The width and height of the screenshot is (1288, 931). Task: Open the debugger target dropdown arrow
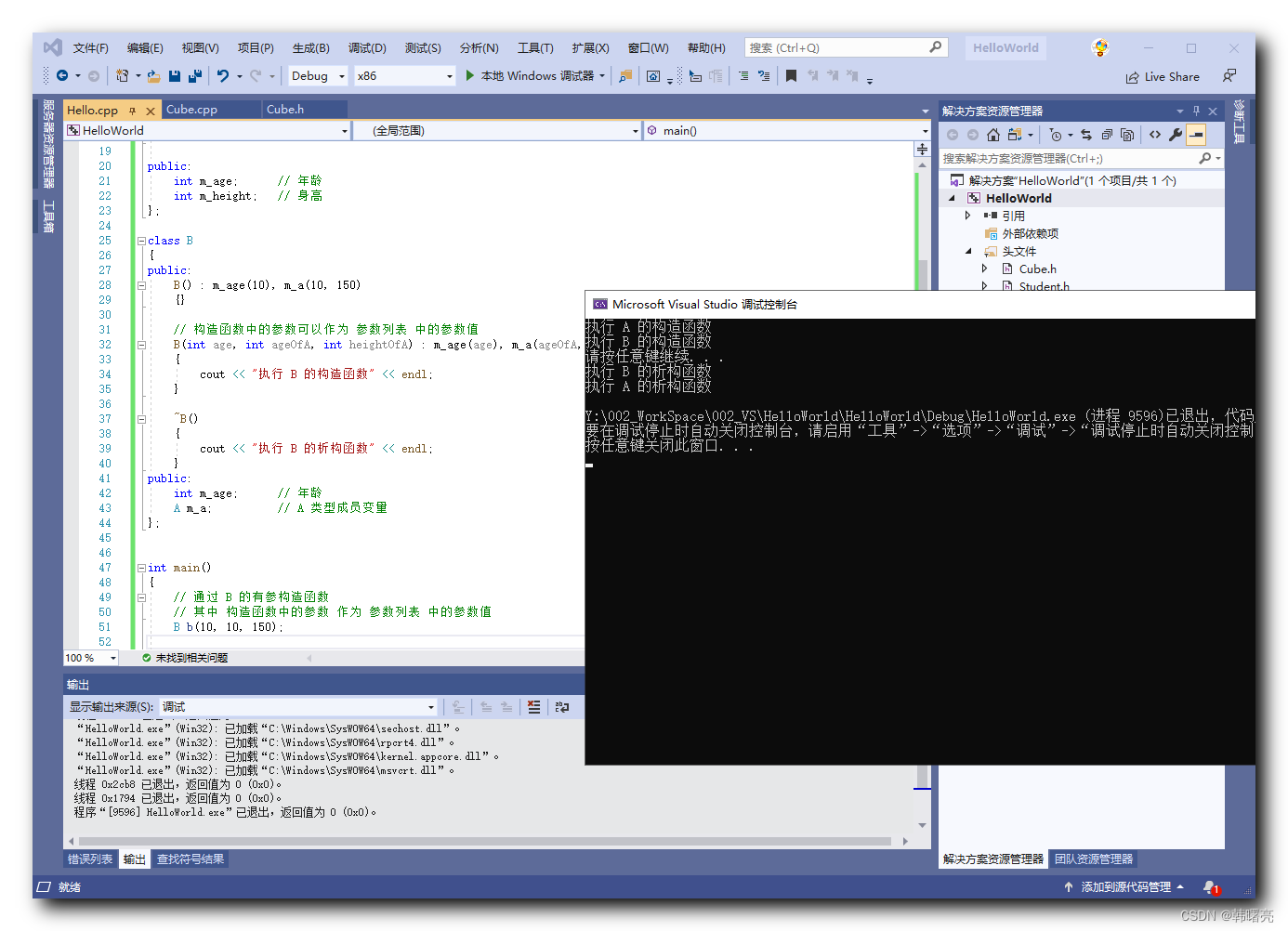tap(602, 76)
